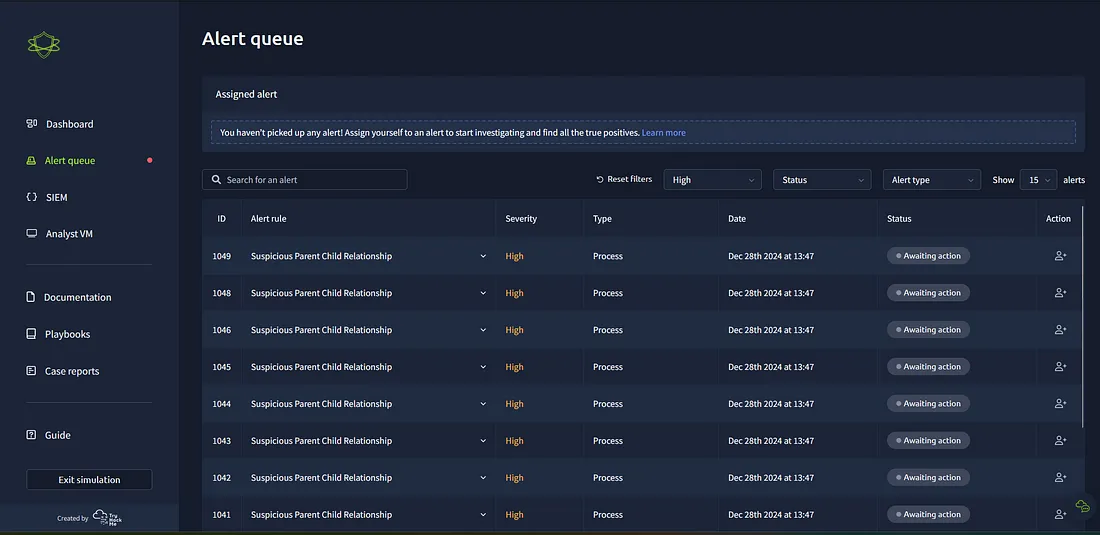The height and width of the screenshot is (535, 1100).
Task: Click the red notification dot by Alert queue
Action: pyautogui.click(x=149, y=161)
